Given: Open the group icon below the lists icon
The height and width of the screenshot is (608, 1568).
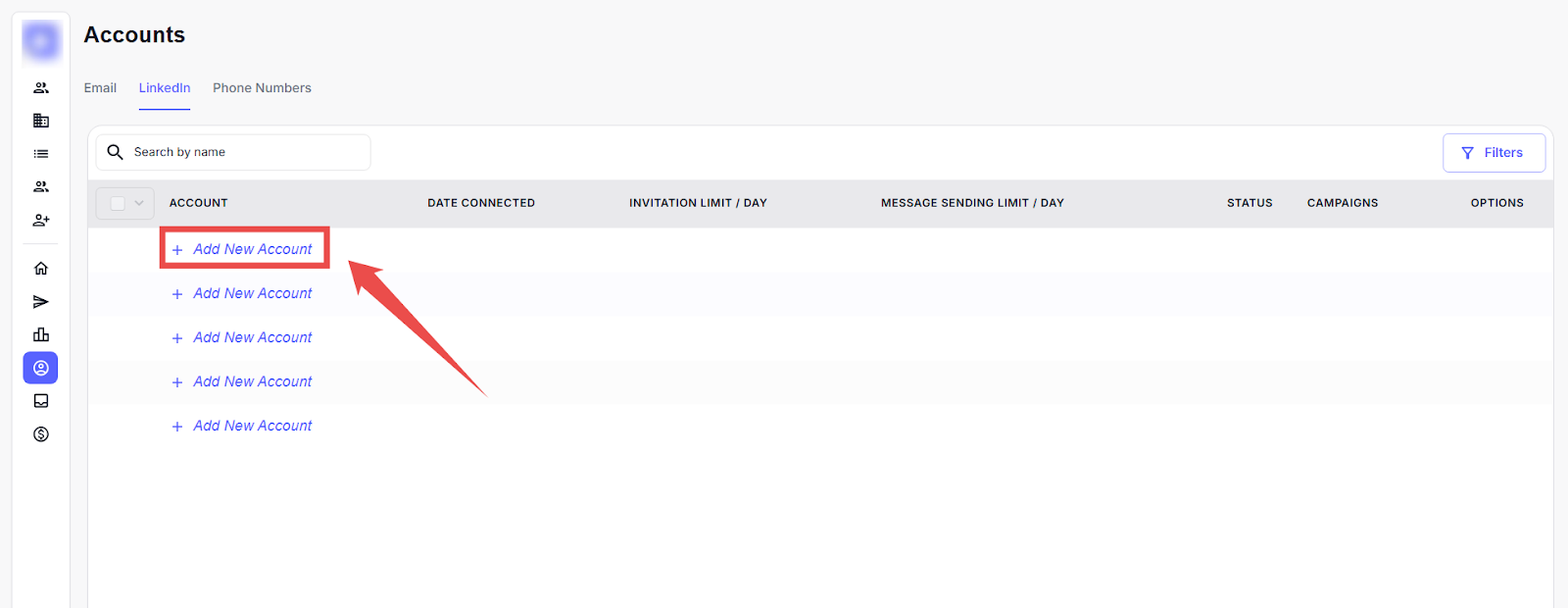Looking at the screenshot, I should (41, 186).
